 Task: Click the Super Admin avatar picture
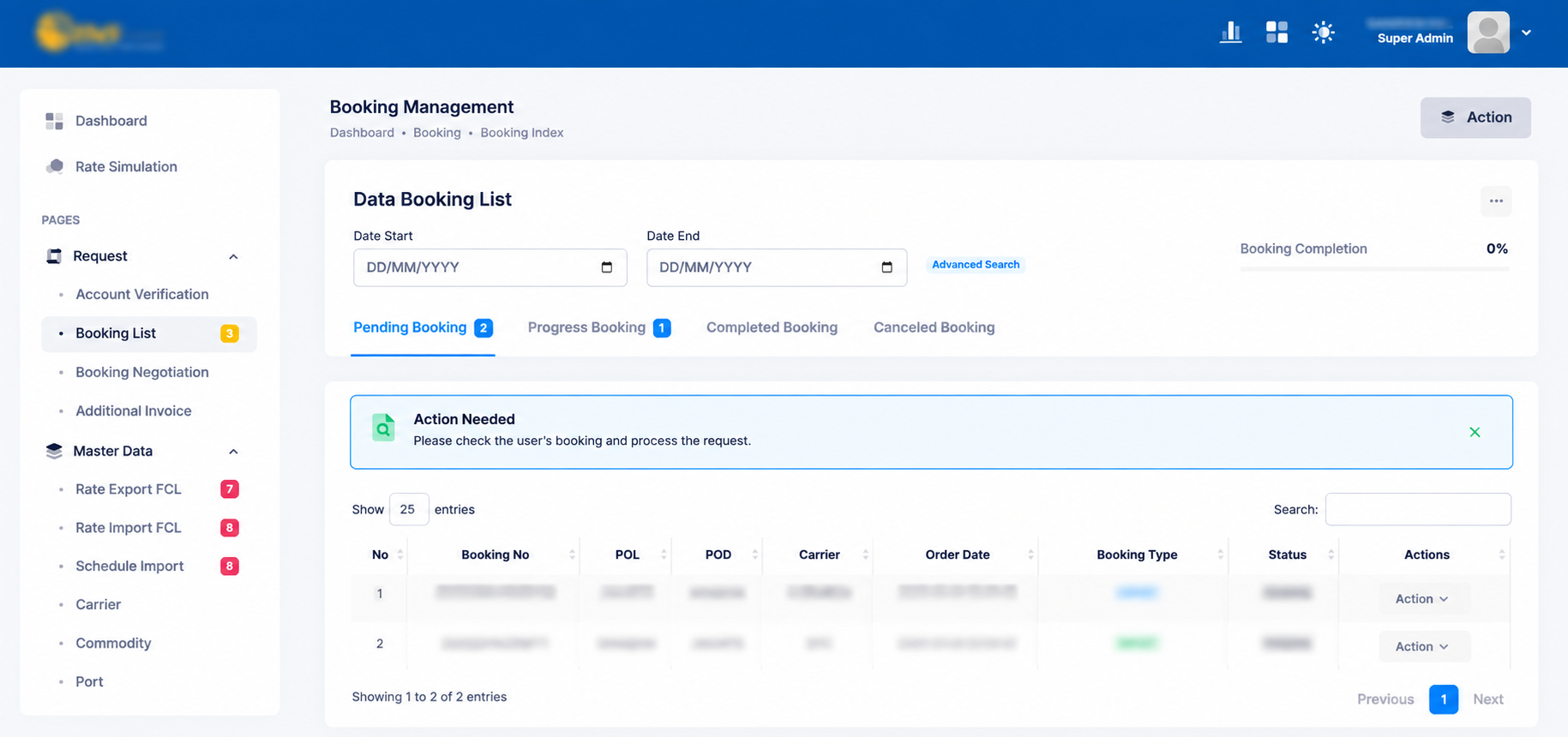point(1488,33)
